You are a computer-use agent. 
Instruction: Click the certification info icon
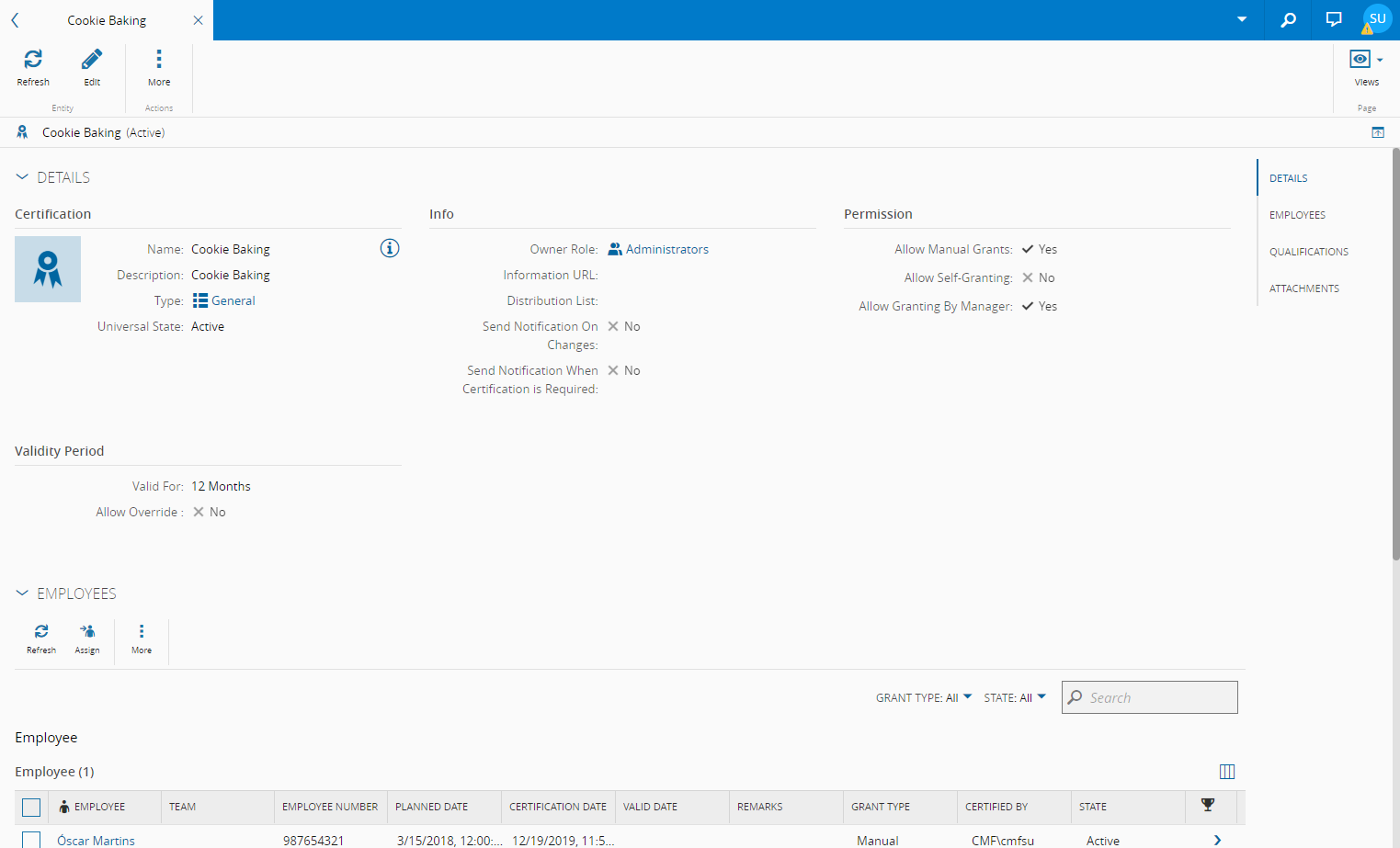390,248
